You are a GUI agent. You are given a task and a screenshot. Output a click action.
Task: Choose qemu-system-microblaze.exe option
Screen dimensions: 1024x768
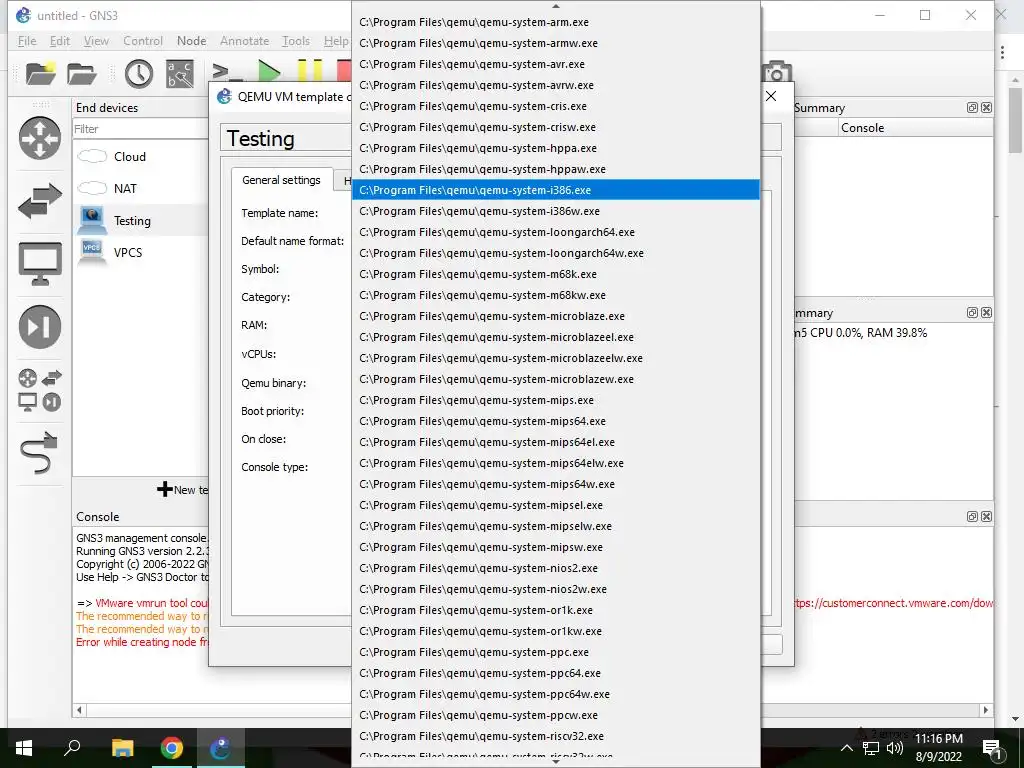[556, 316]
